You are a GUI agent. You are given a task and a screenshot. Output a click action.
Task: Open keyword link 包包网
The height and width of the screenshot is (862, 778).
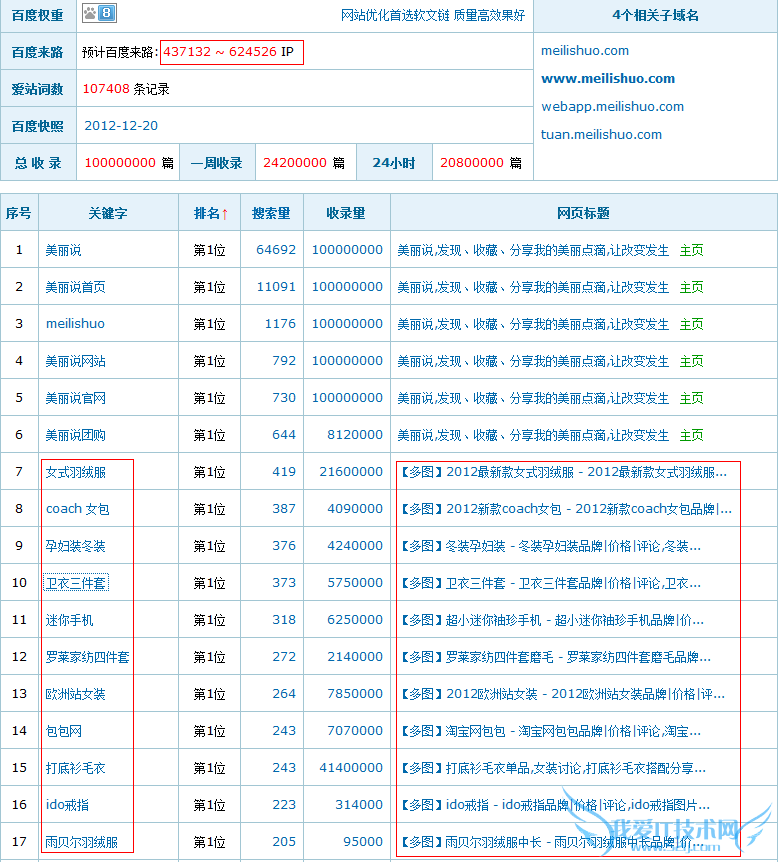pos(63,731)
